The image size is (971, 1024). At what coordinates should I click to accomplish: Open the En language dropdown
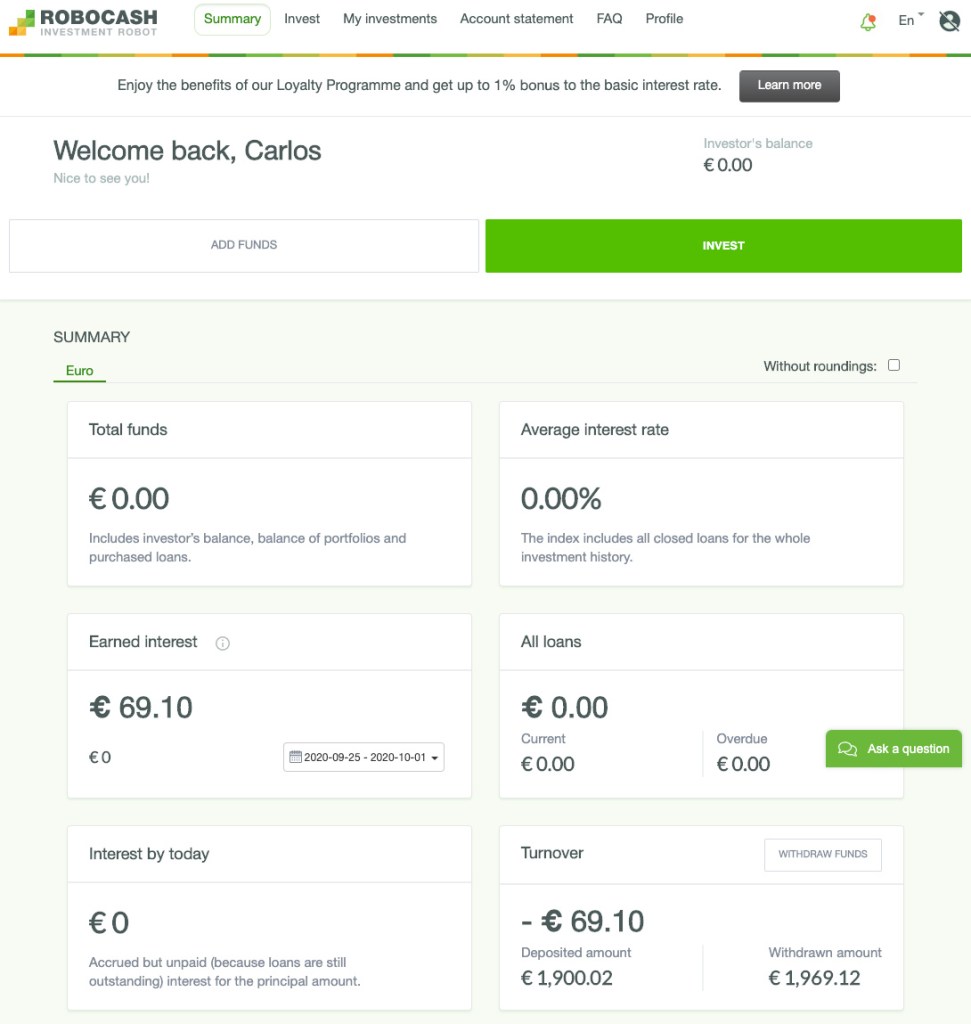click(x=904, y=19)
